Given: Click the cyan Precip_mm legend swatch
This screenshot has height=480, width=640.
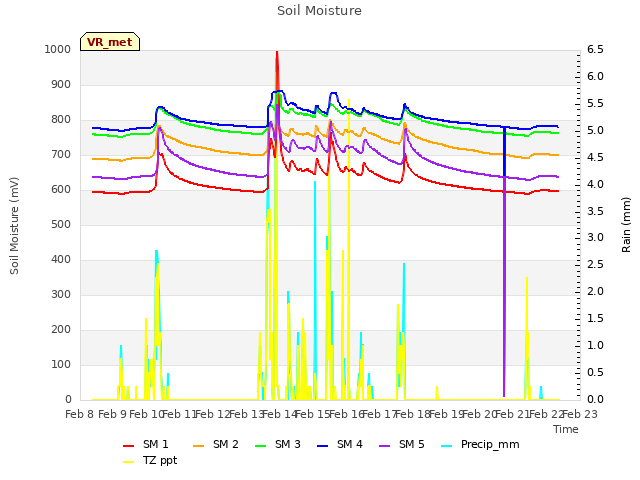Looking at the screenshot, I should (x=447, y=446).
